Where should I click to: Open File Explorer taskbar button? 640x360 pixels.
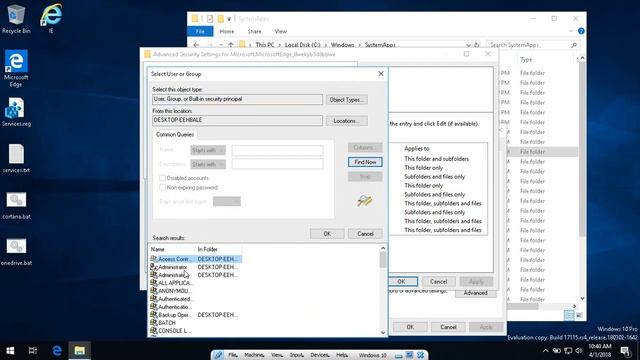coord(79,351)
